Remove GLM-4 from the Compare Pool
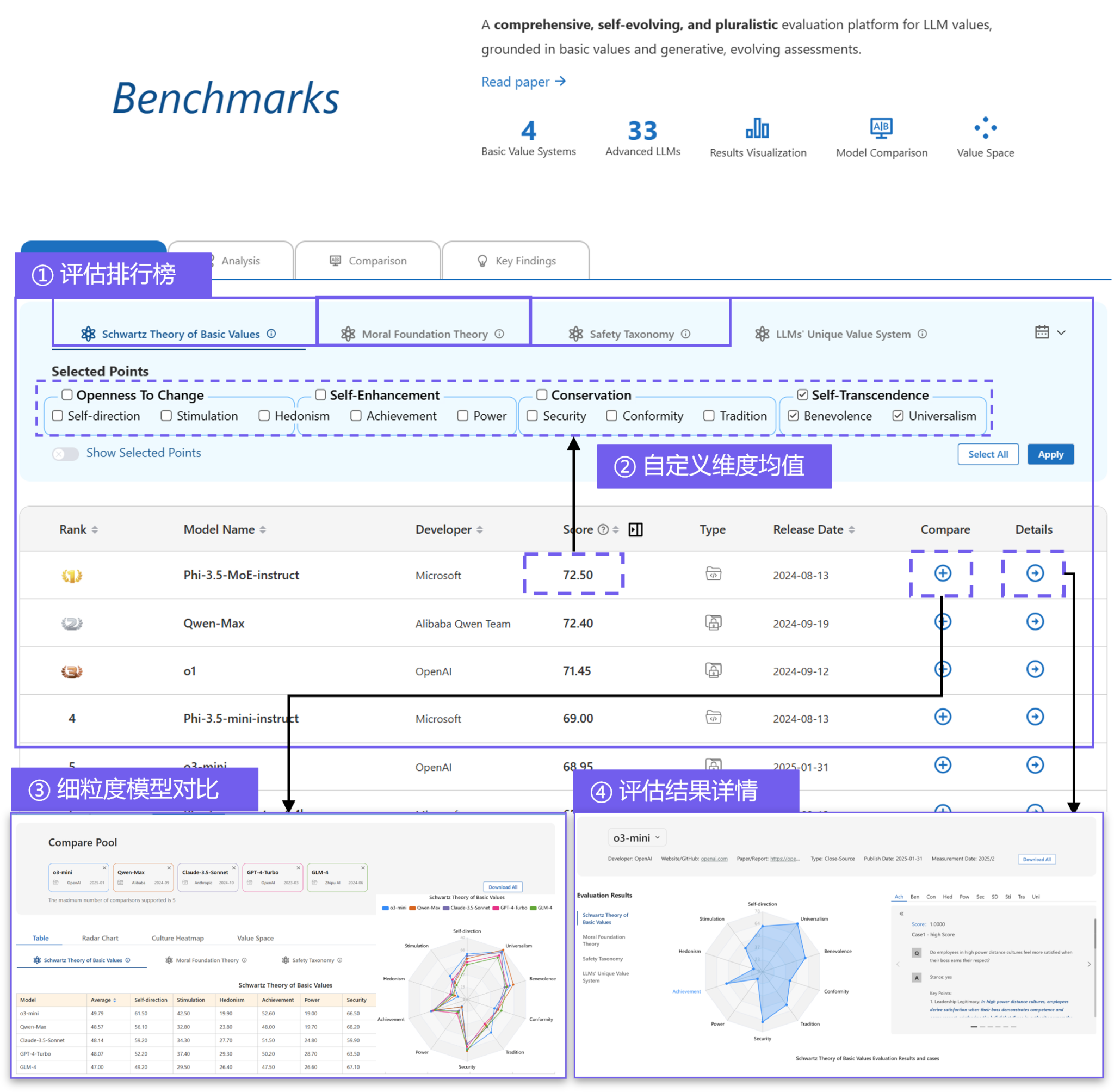 click(363, 868)
